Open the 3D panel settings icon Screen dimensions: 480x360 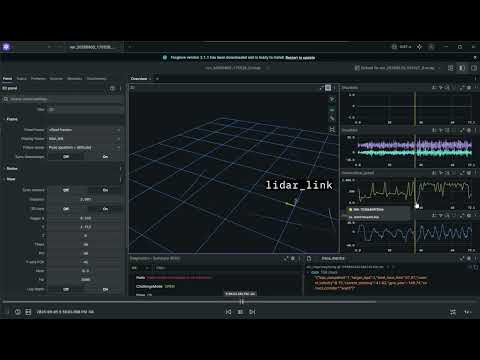328,88
